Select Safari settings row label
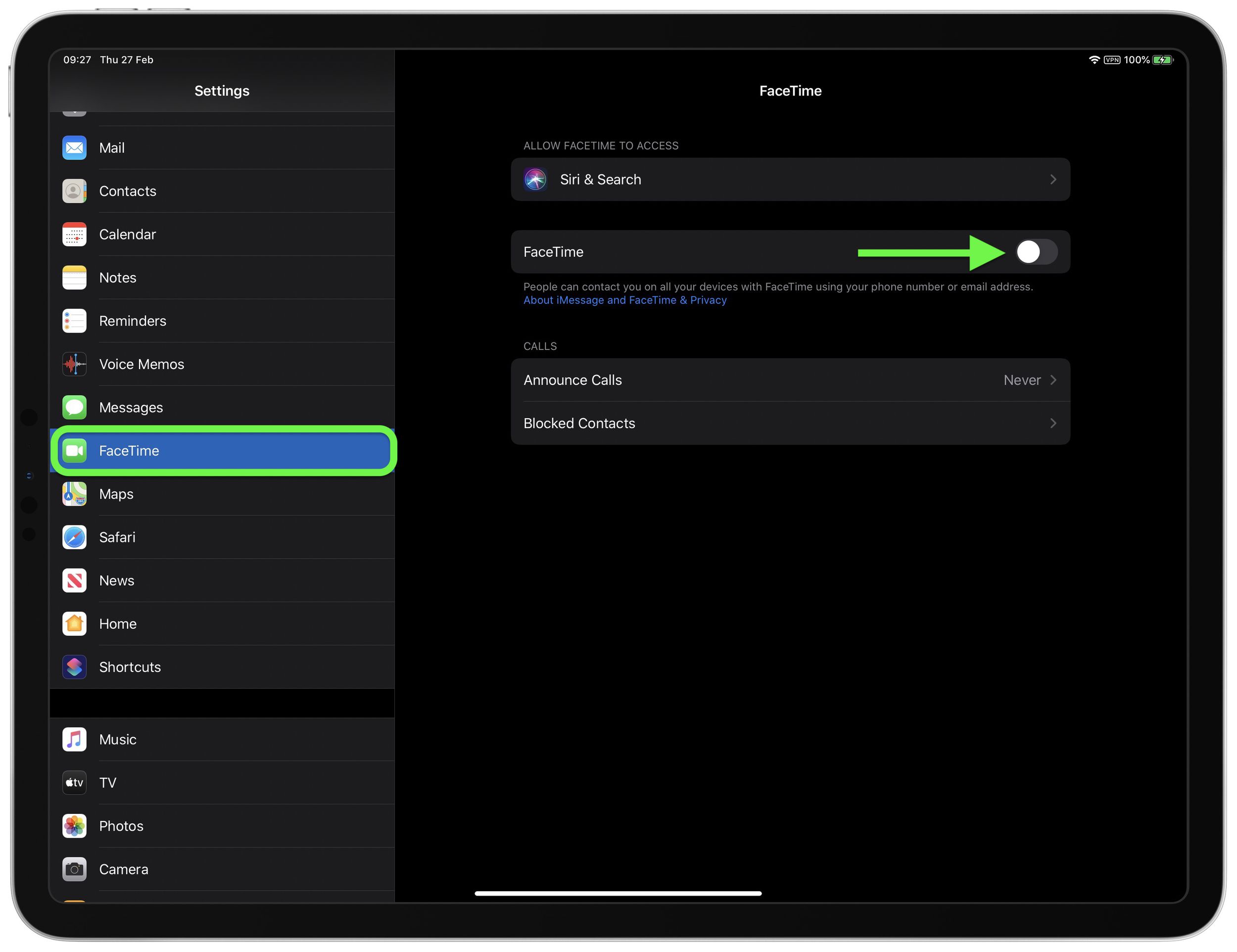 tap(117, 537)
